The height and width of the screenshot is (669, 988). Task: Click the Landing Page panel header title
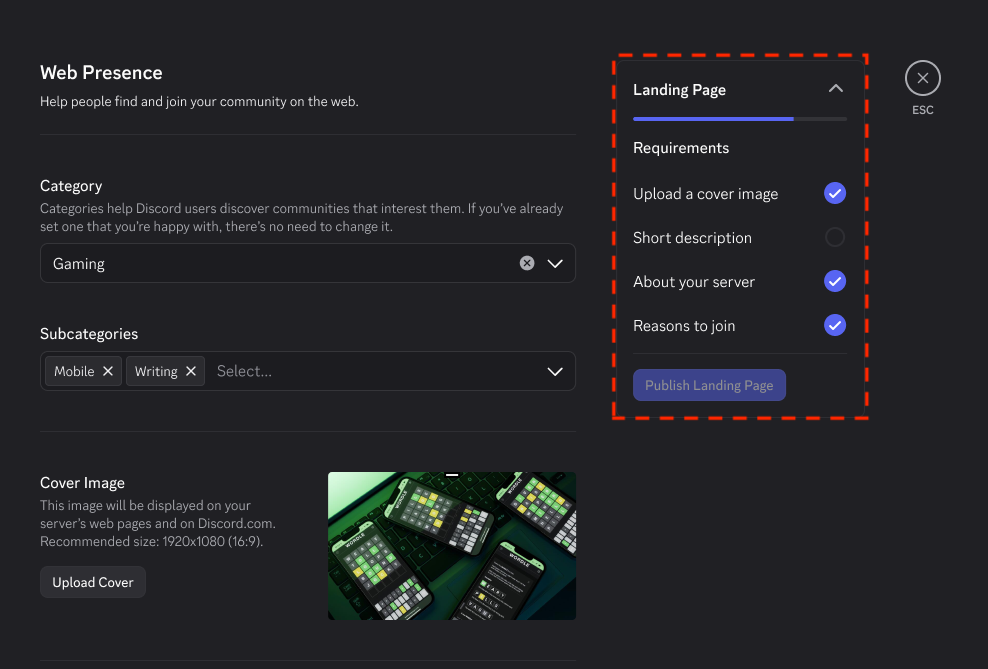(679, 89)
